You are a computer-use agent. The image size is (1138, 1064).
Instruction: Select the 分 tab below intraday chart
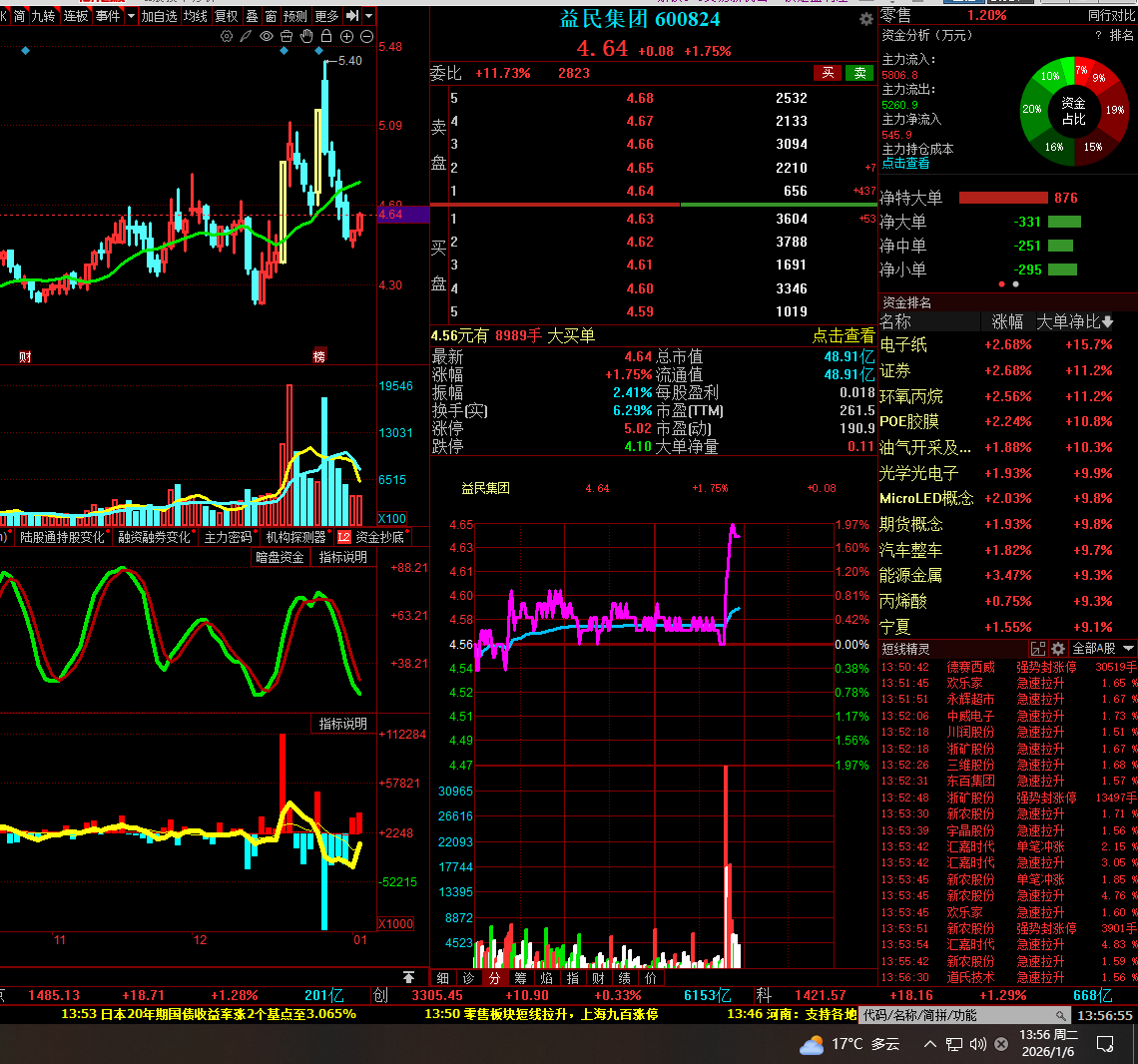(494, 978)
